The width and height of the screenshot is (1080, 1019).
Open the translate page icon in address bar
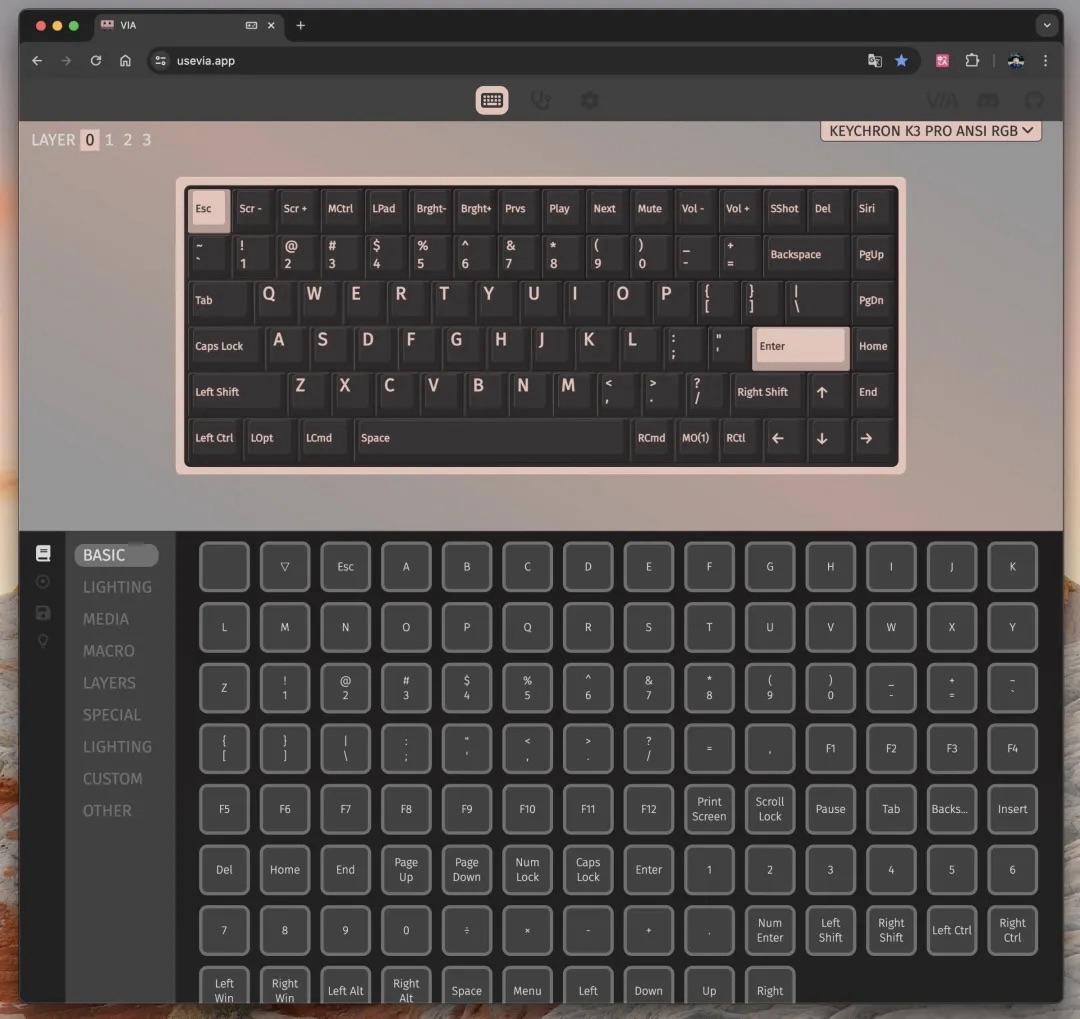pos(875,61)
